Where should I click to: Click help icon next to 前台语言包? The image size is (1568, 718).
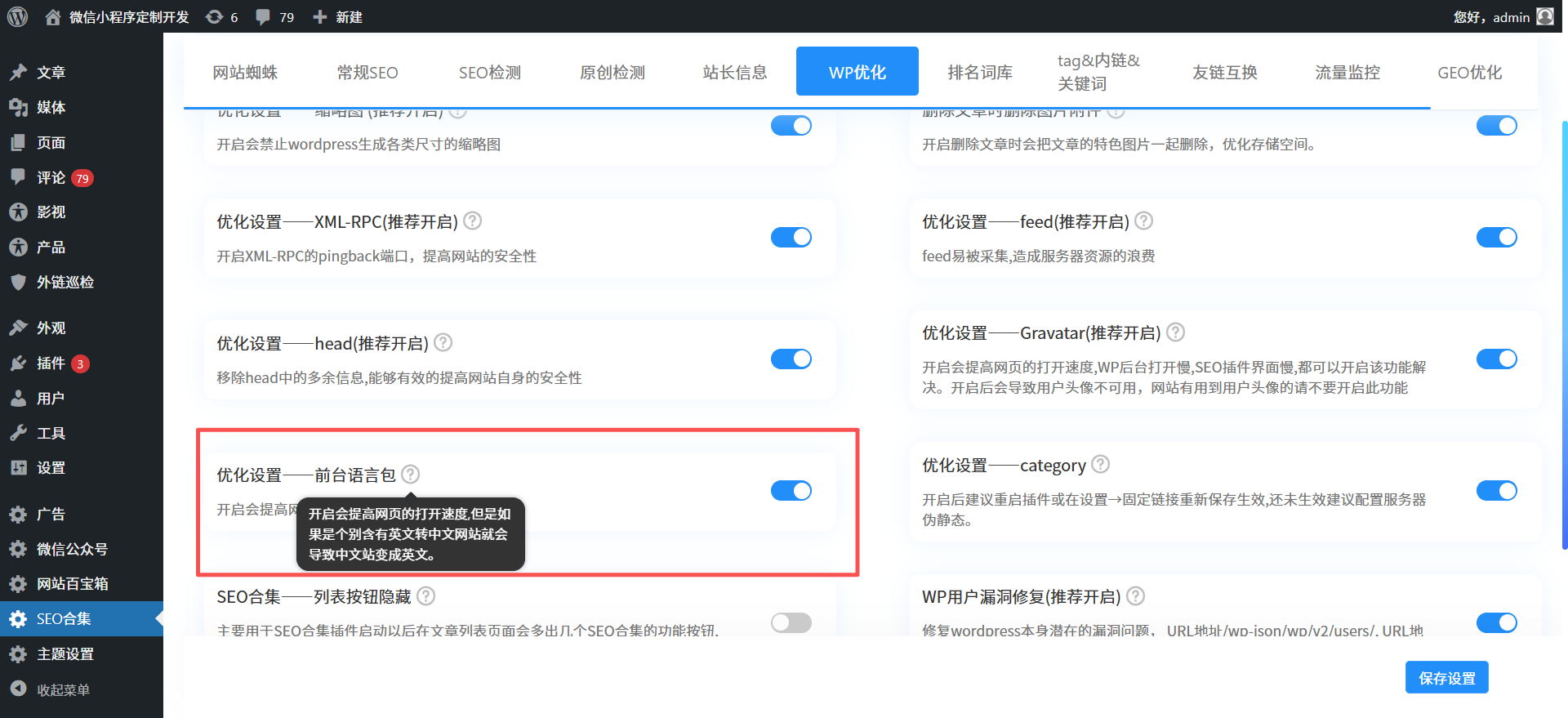tap(411, 475)
